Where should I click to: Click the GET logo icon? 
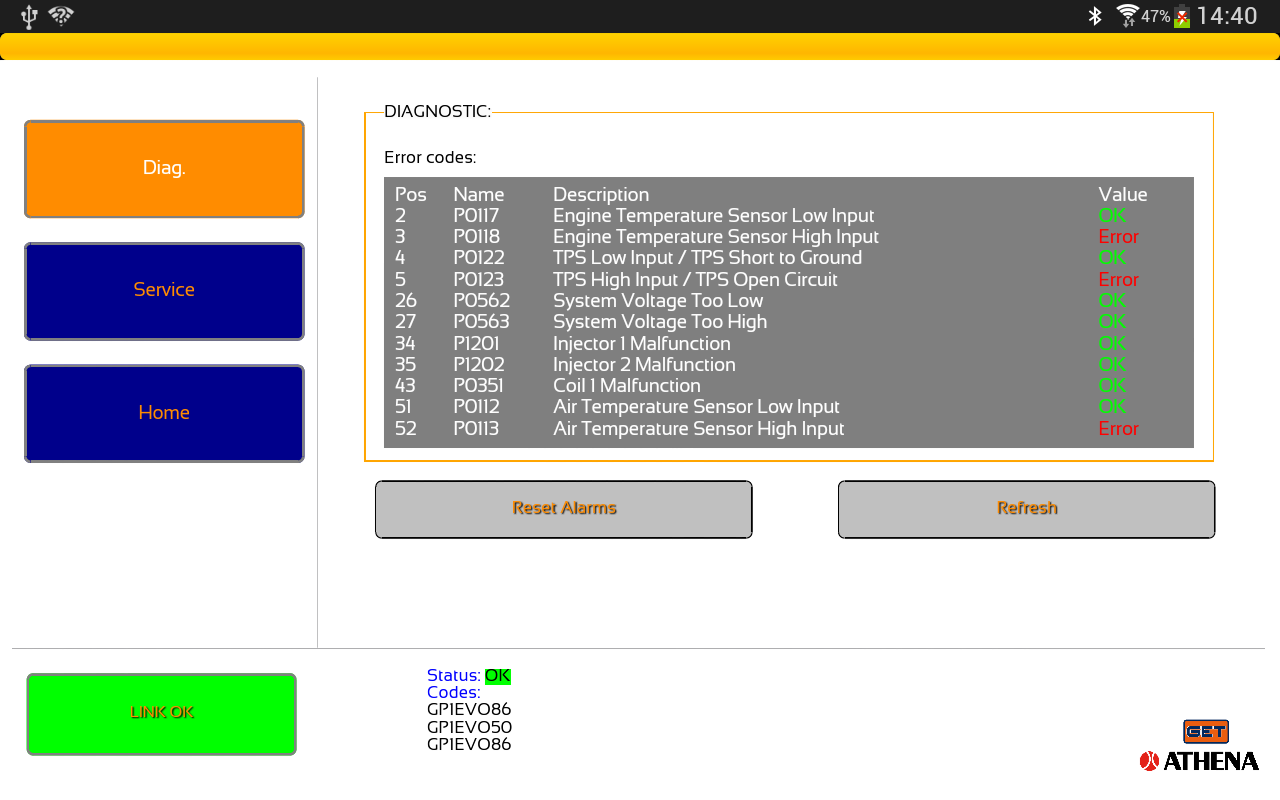(x=1206, y=731)
